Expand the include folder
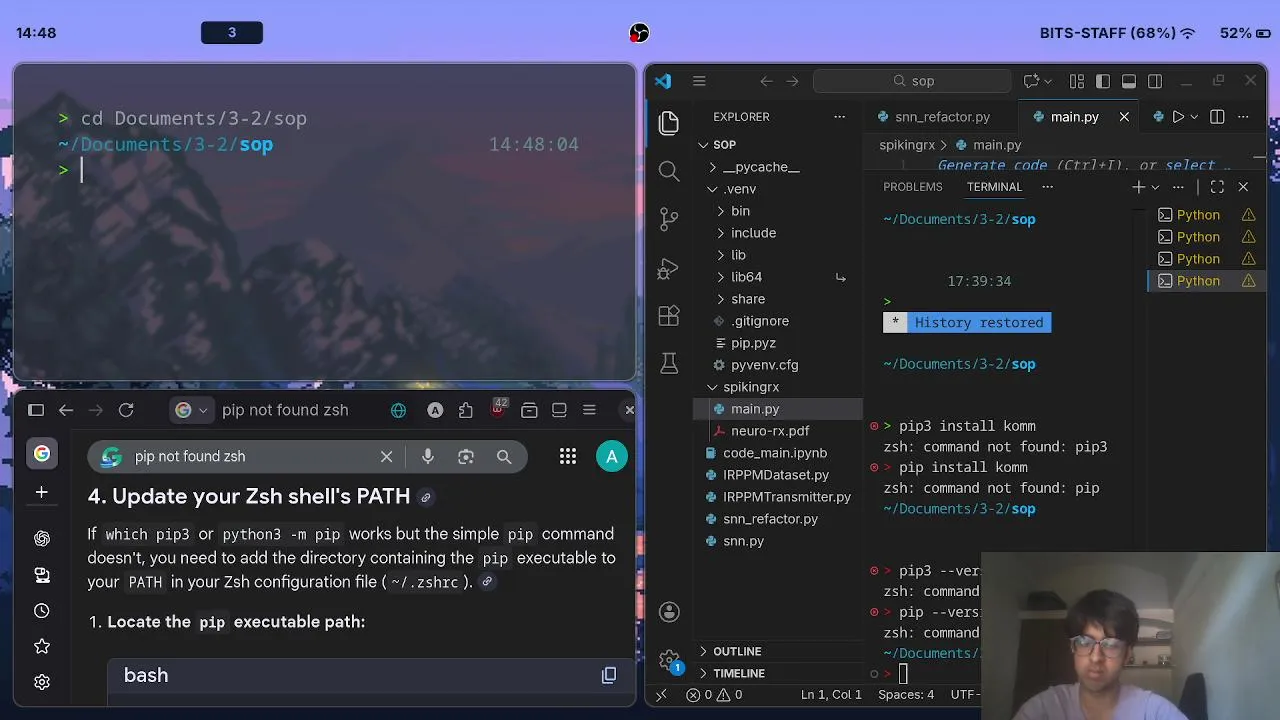Screen dimensions: 1280x720 tap(752, 233)
